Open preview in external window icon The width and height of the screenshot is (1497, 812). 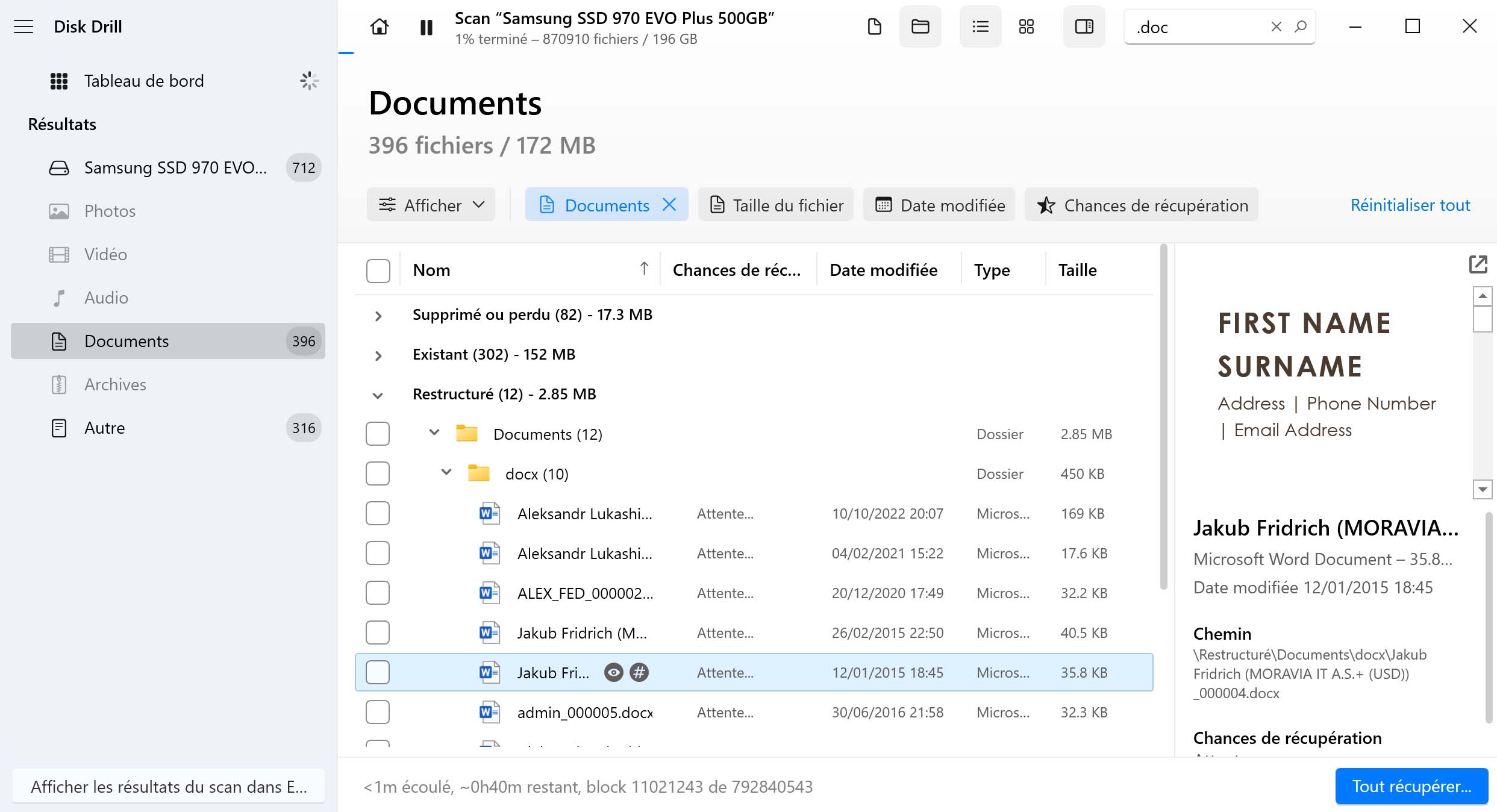pos(1478,264)
